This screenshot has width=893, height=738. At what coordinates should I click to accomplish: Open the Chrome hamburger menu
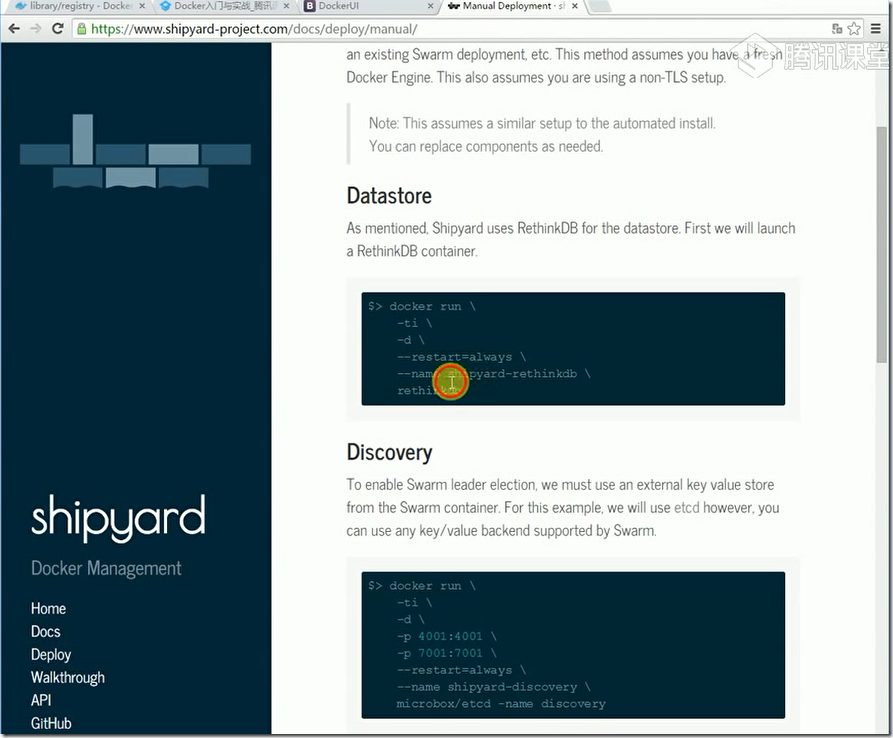click(x=876, y=28)
